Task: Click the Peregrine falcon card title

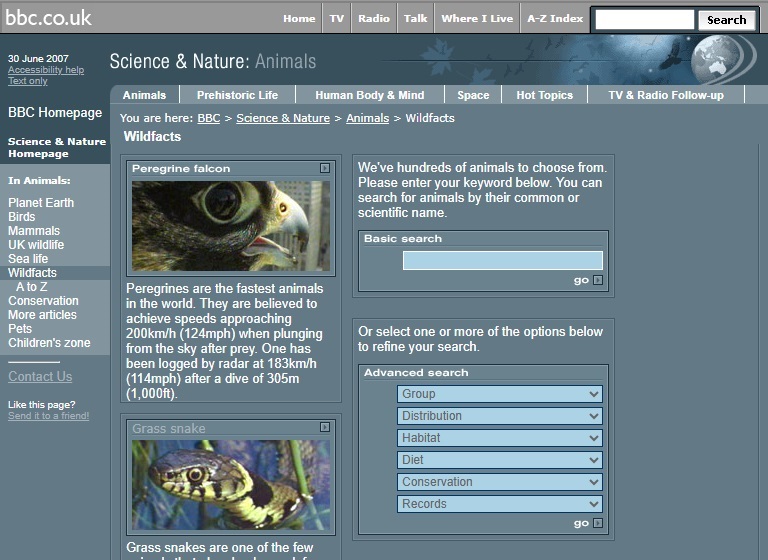Action: 181,169
